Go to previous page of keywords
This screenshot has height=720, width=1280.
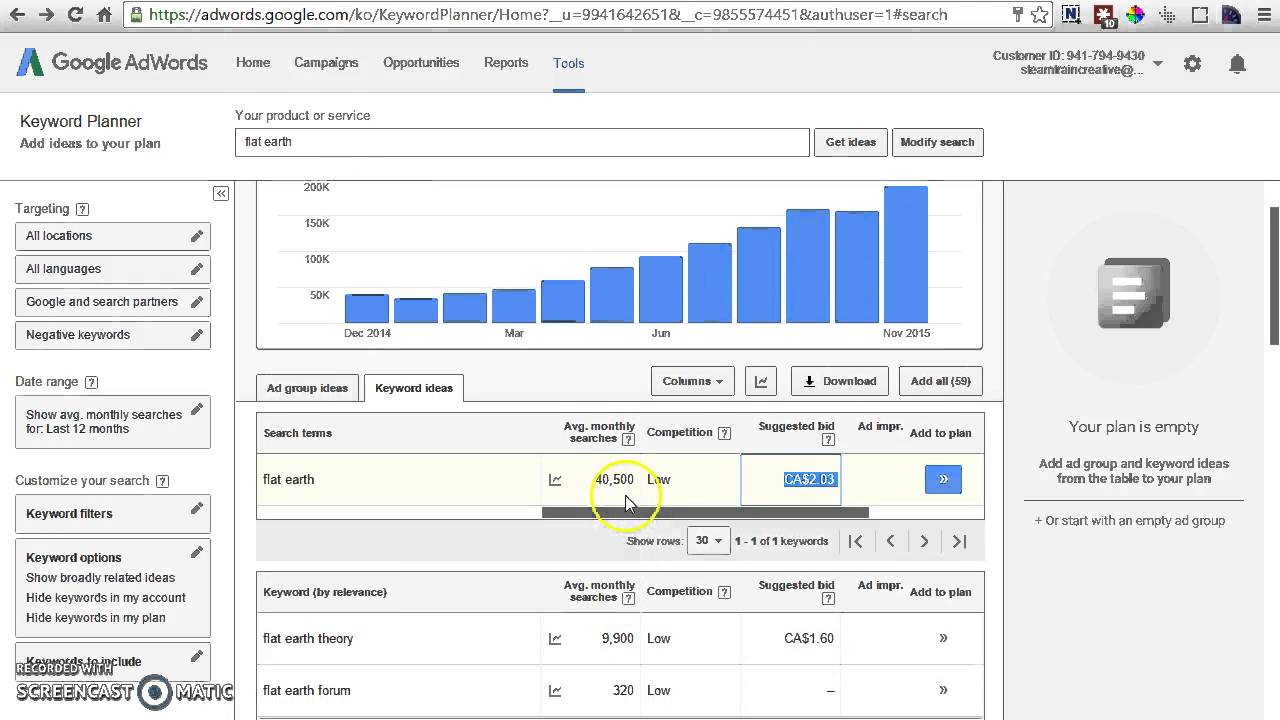[890, 541]
